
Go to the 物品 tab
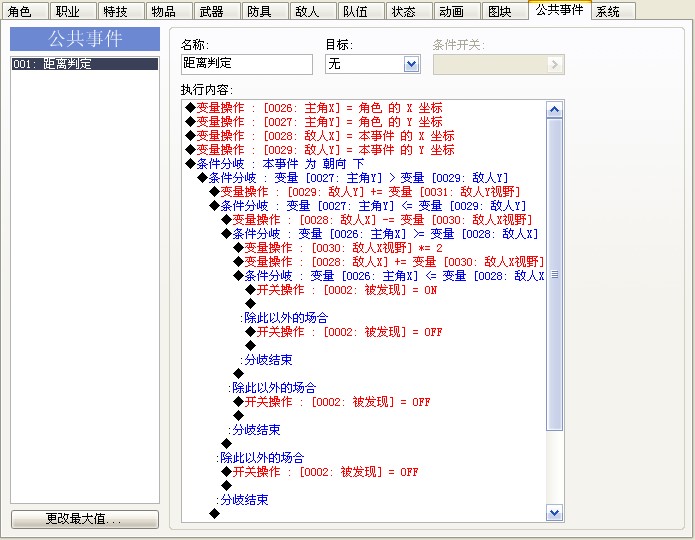(x=169, y=11)
